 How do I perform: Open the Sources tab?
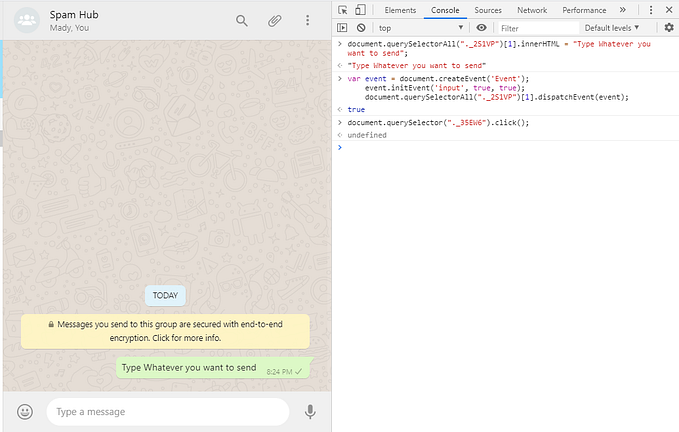[488, 10]
